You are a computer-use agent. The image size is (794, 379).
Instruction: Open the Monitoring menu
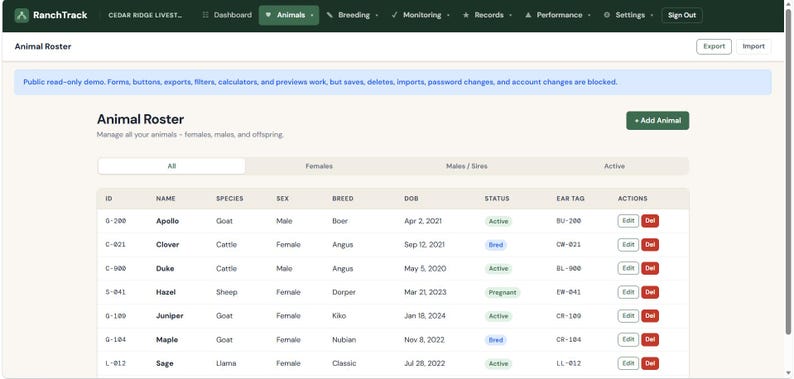click(x=421, y=15)
